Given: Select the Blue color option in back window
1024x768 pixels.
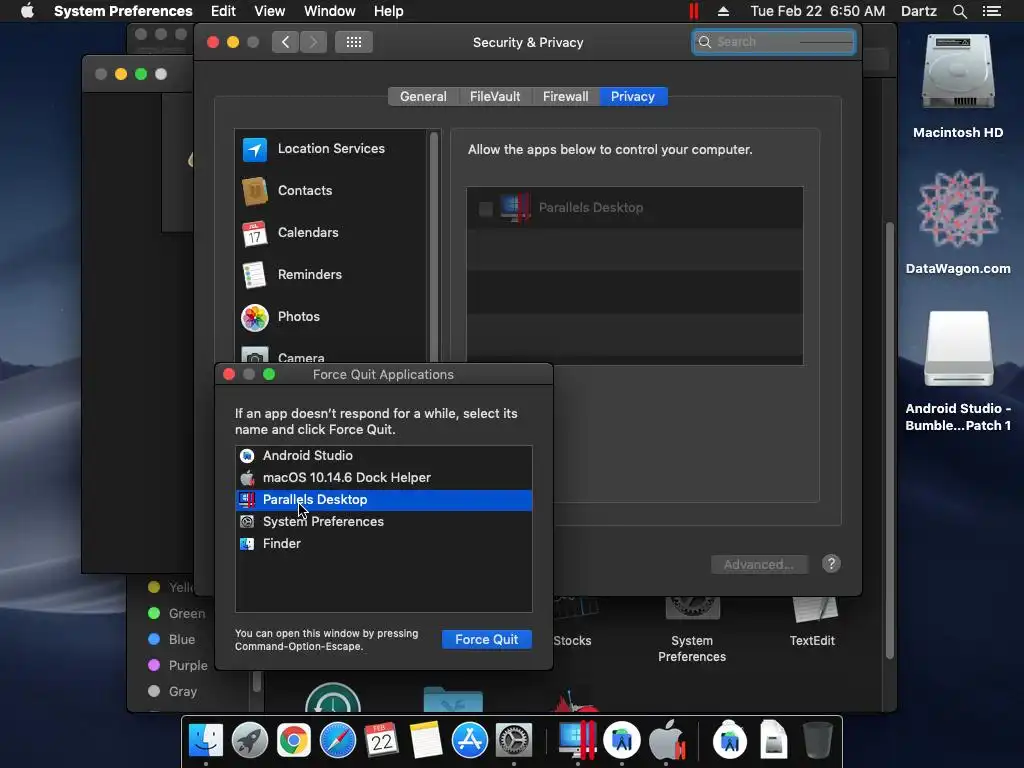Looking at the screenshot, I should (172, 639).
